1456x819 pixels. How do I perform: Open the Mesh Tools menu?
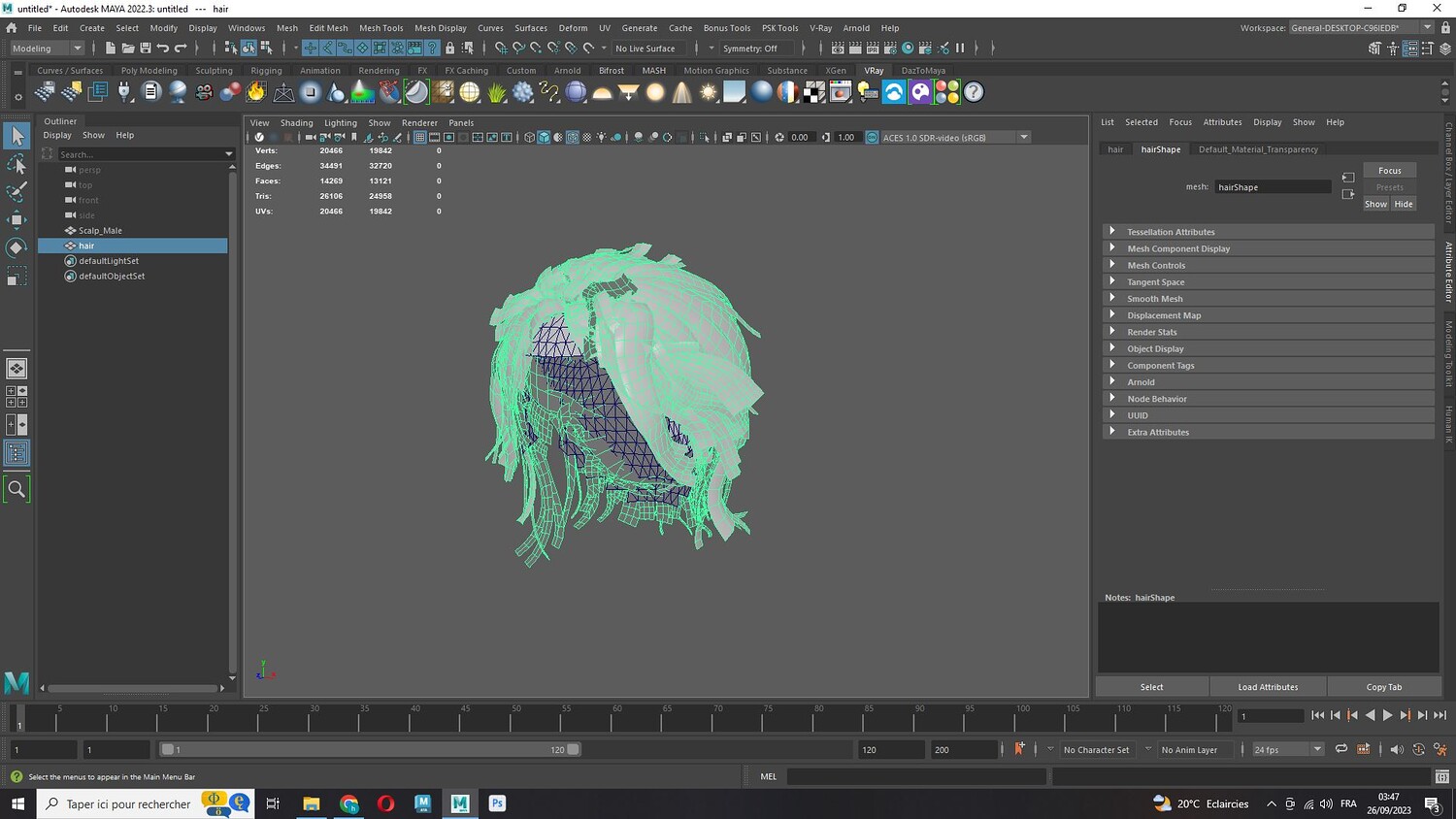(381, 28)
